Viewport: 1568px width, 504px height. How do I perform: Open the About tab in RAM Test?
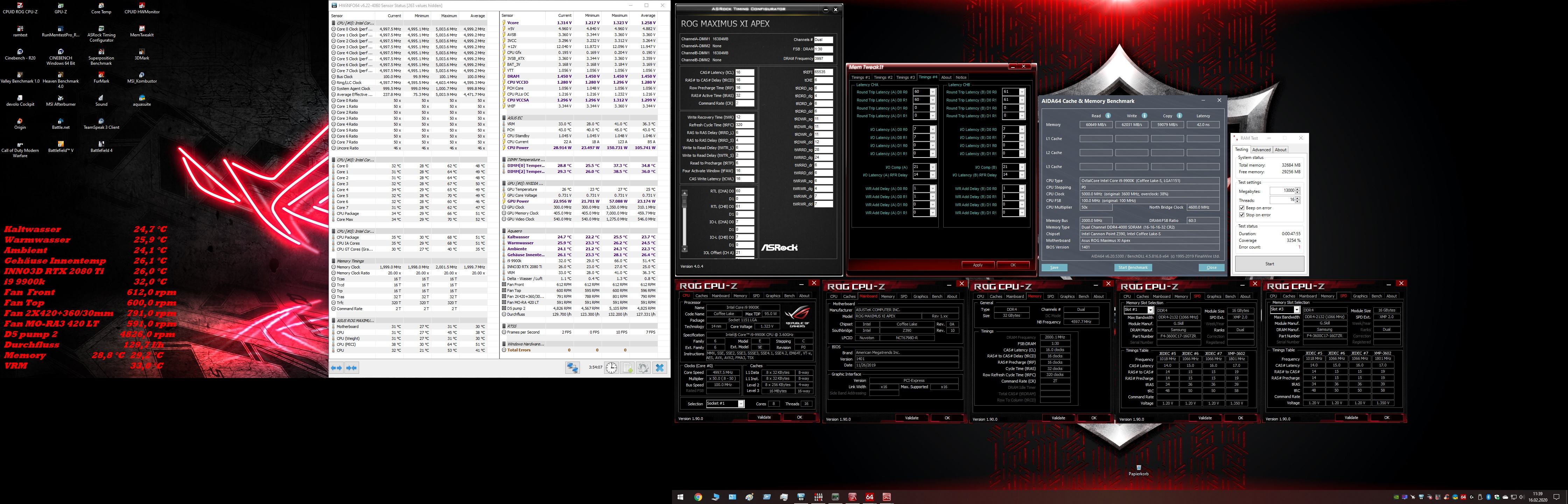1281,150
